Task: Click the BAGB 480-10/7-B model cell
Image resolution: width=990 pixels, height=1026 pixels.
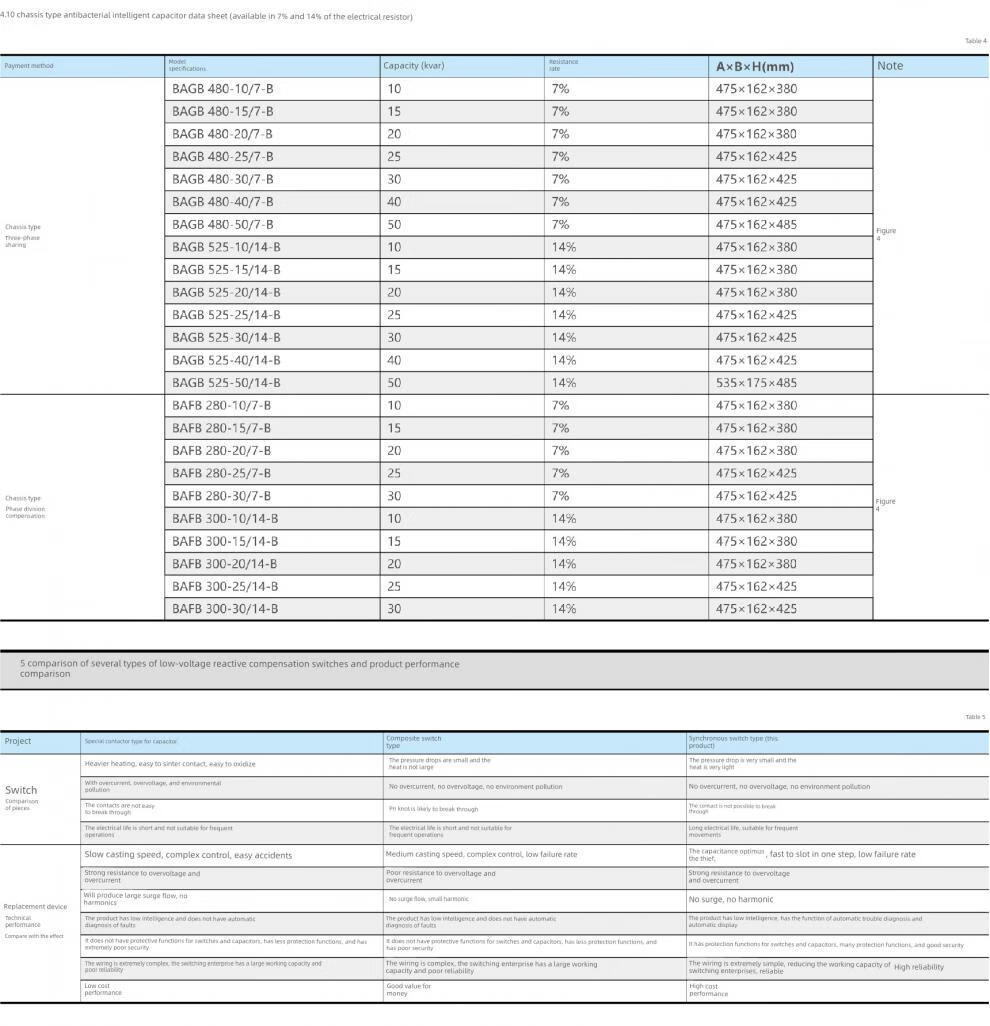Action: [x=222, y=89]
